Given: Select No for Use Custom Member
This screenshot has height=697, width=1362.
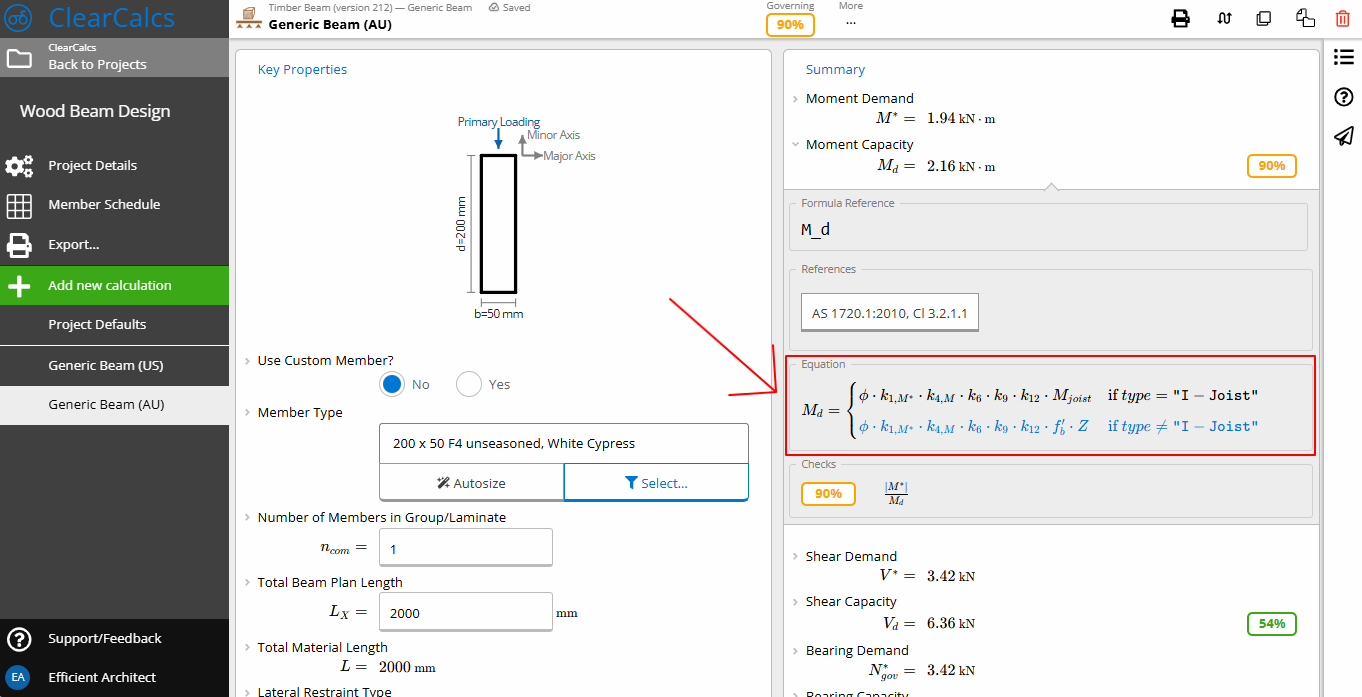Looking at the screenshot, I should [x=392, y=384].
